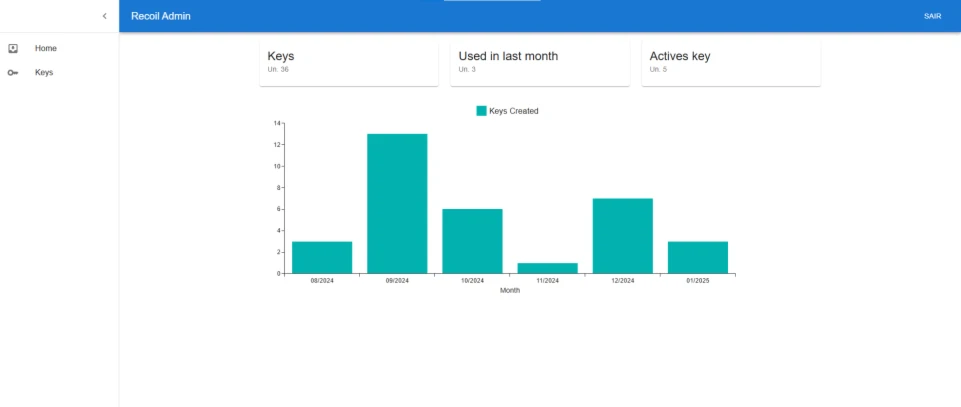Click the 09/2024 tallest bar
The image size is (961, 407).
[x=397, y=203]
